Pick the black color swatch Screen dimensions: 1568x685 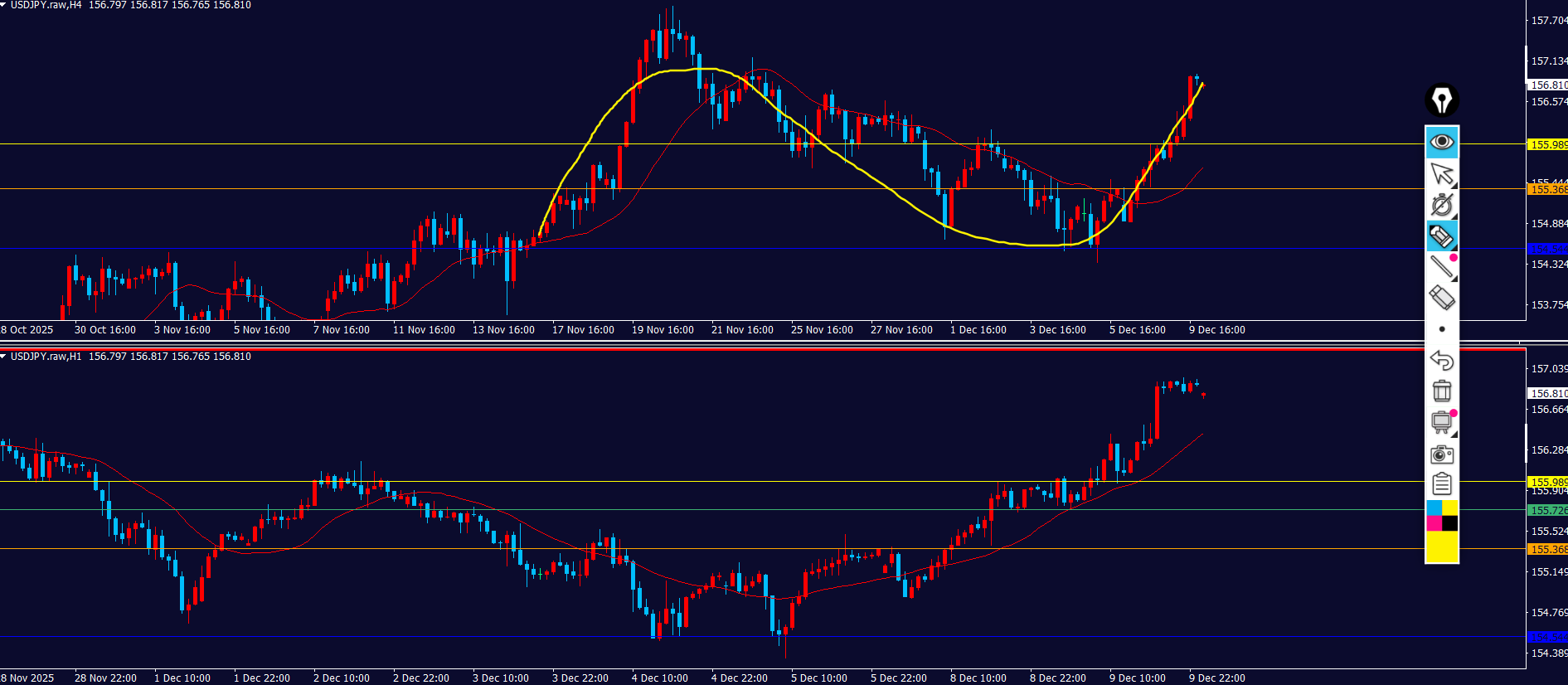point(1449,523)
